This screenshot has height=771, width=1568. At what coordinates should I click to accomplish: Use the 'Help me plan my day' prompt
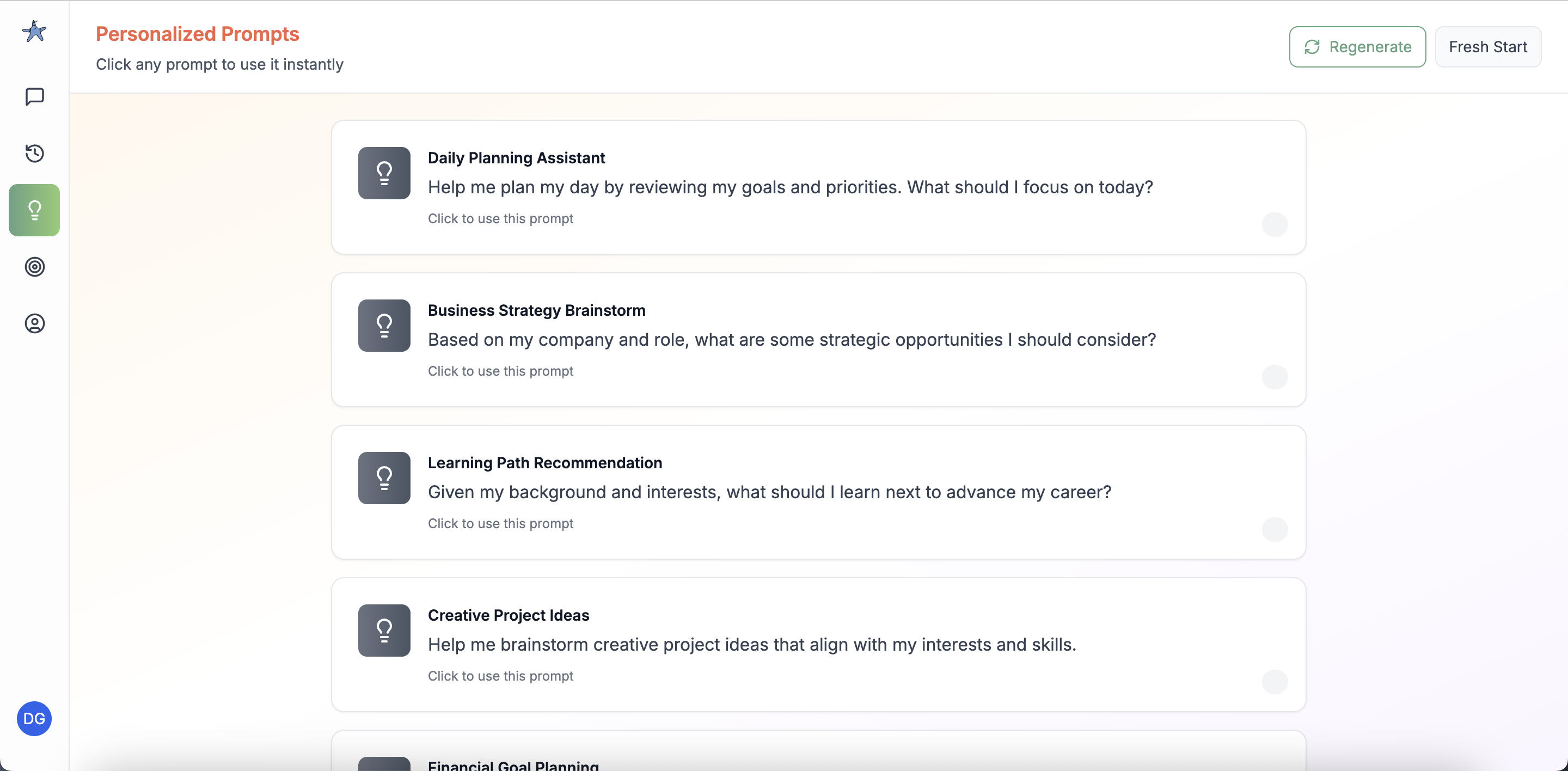789,187
